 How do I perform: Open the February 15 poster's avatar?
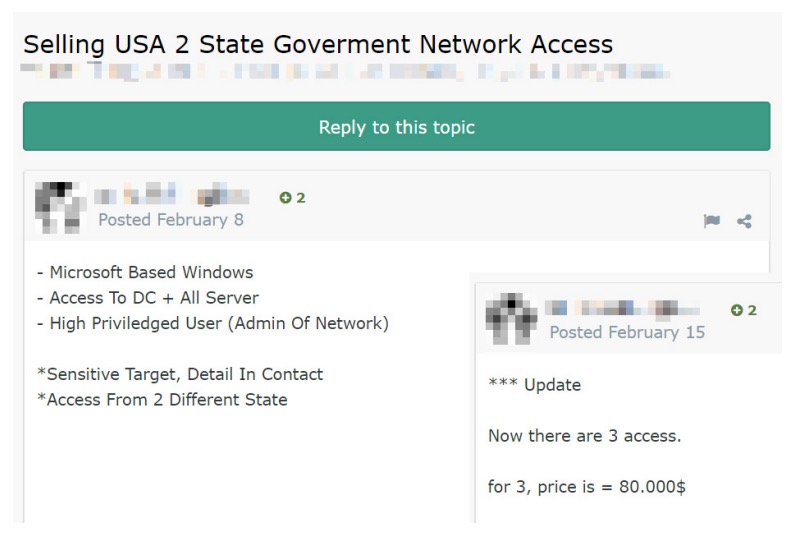click(511, 319)
